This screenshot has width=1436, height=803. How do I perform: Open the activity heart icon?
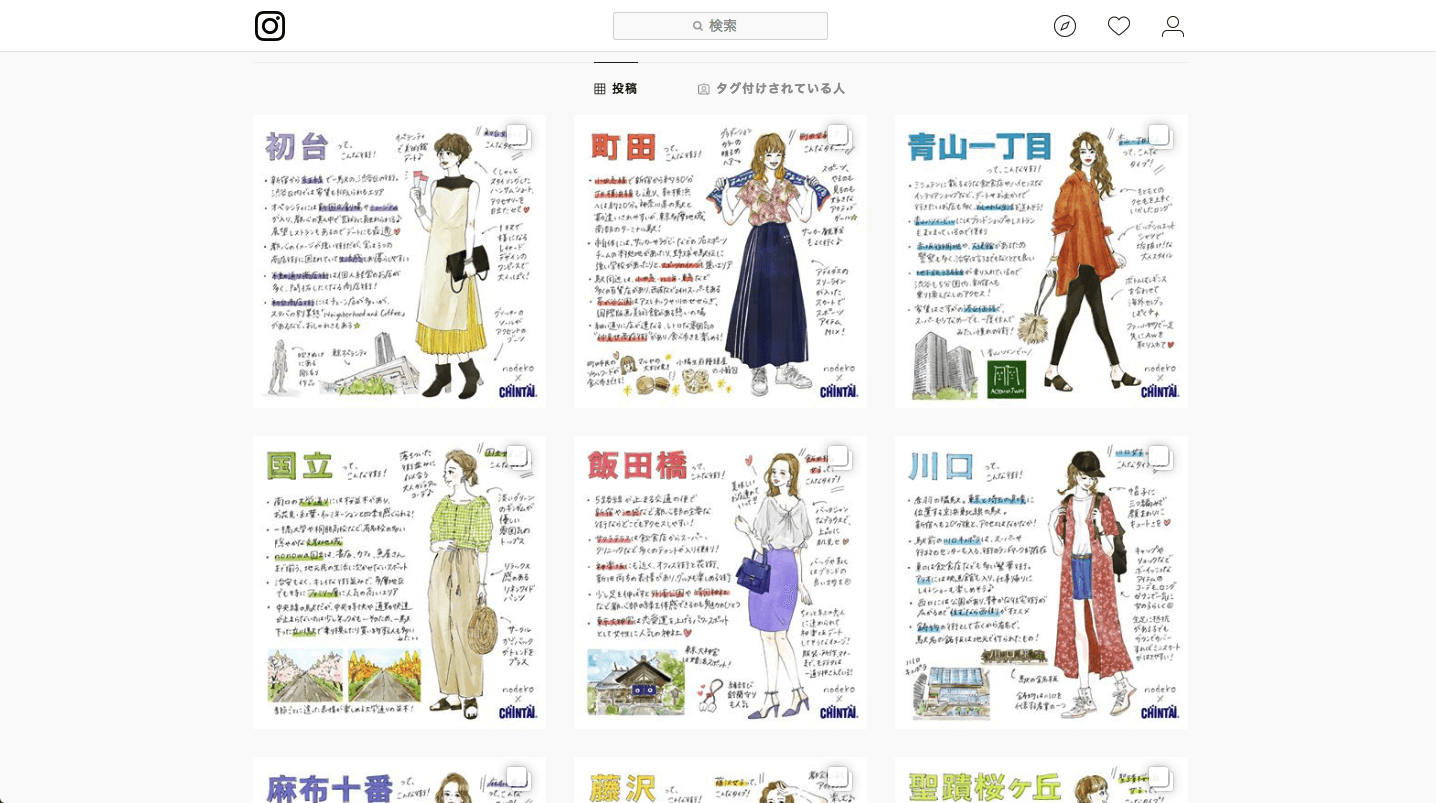pos(1119,26)
